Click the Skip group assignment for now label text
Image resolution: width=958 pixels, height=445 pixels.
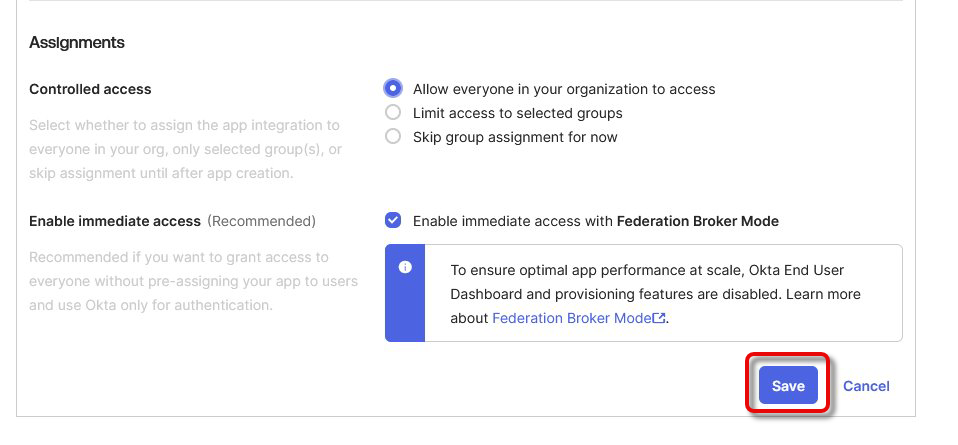[x=515, y=137]
